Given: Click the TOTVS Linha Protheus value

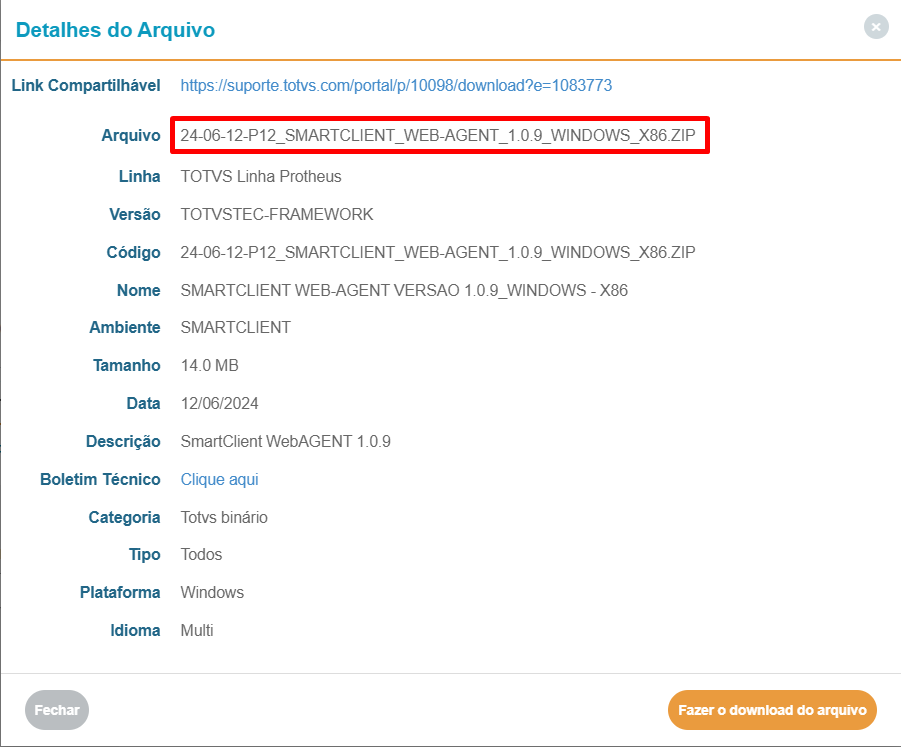Looking at the screenshot, I should point(261,177).
